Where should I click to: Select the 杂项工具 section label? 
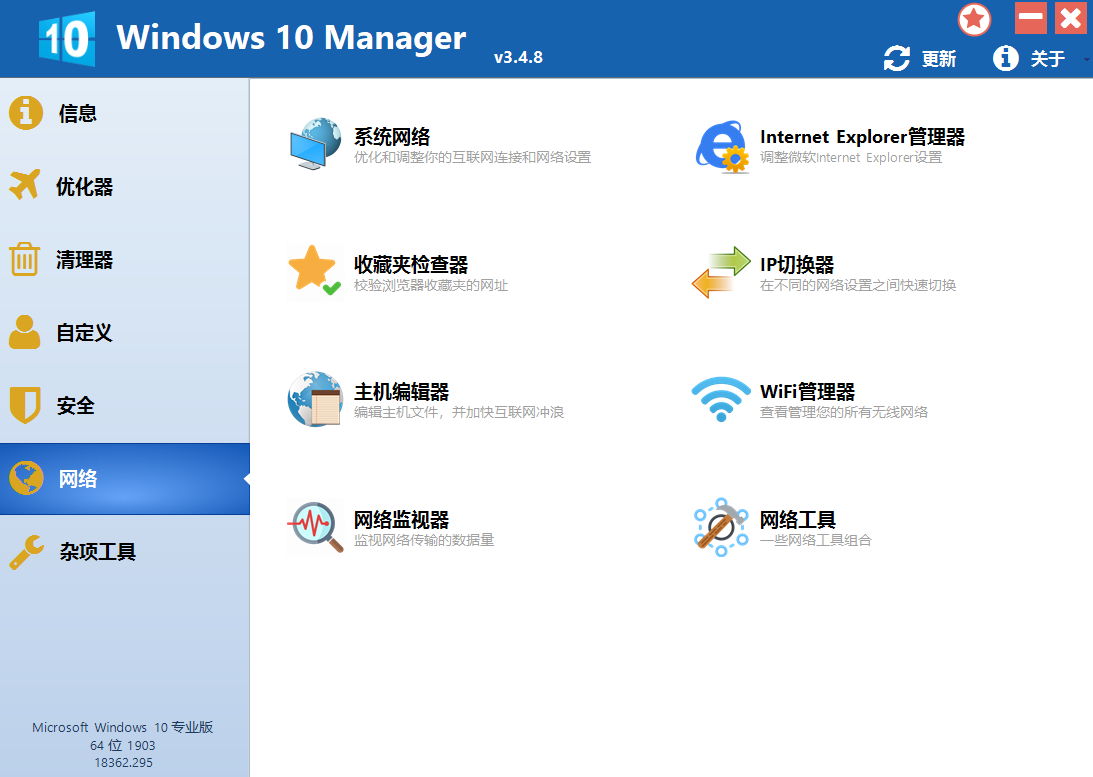(98, 552)
